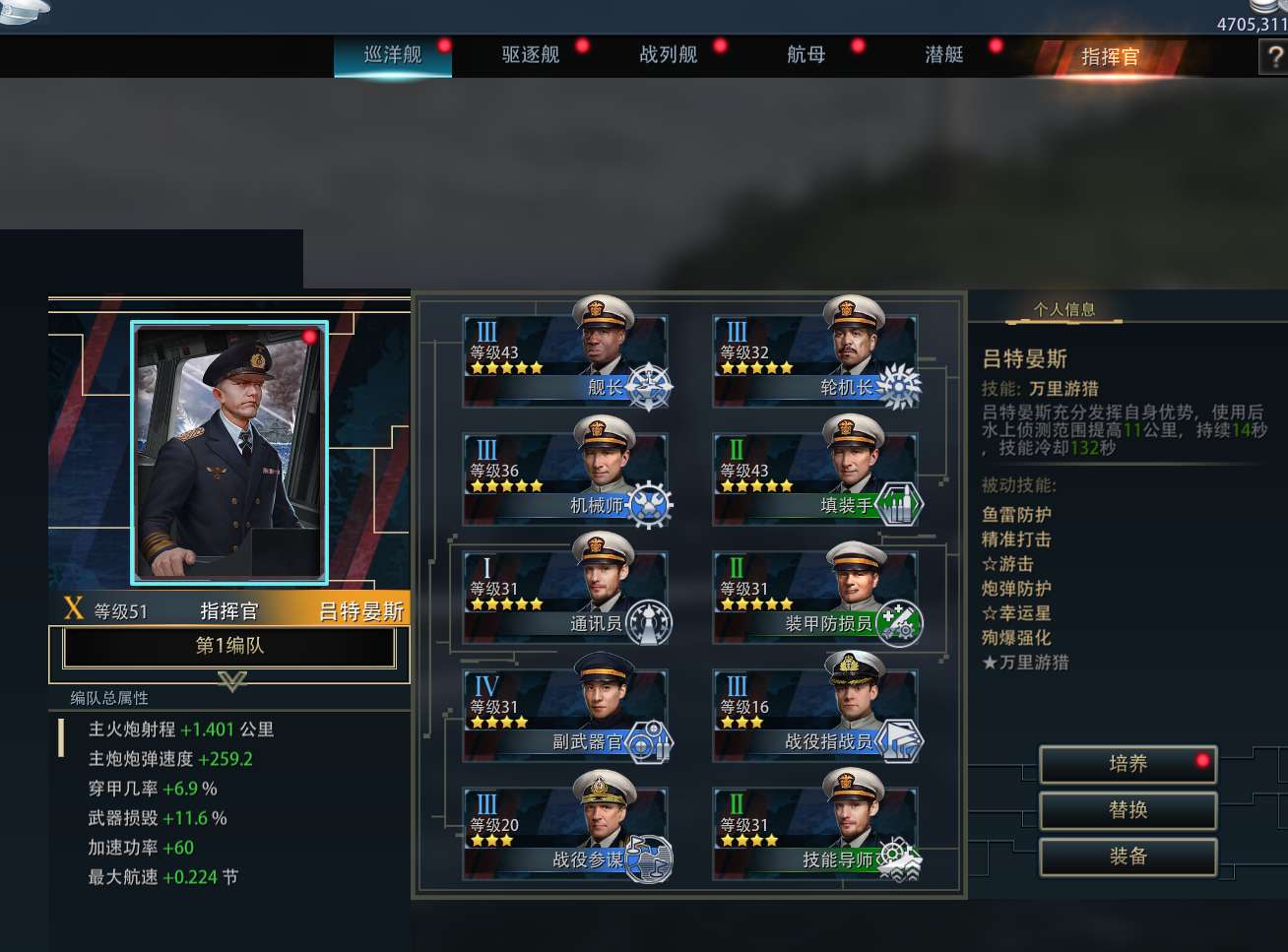Screen dimensions: 1288x952
Task: Select the 战役指战员 level 16 officer card
Action: tap(815, 716)
